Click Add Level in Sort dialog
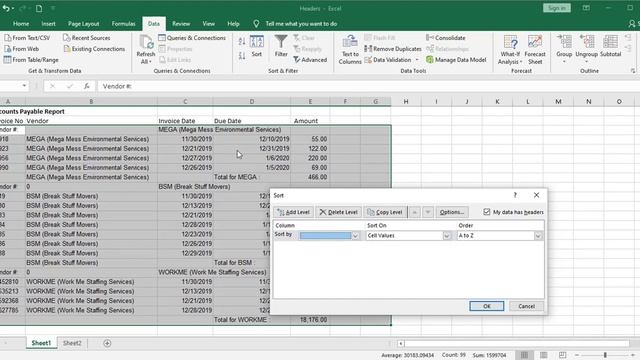640x360 pixels. click(x=293, y=212)
